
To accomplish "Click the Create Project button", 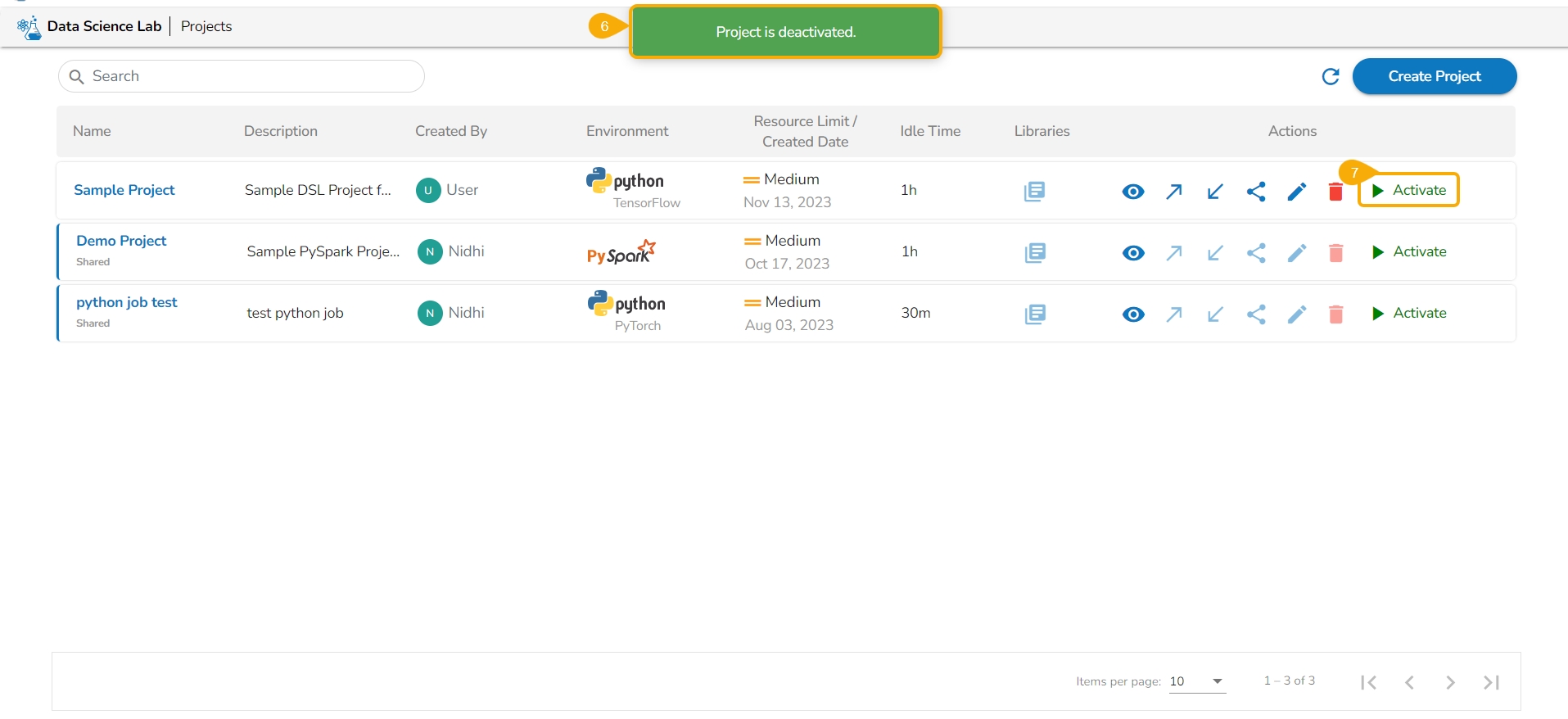I will click(1434, 76).
